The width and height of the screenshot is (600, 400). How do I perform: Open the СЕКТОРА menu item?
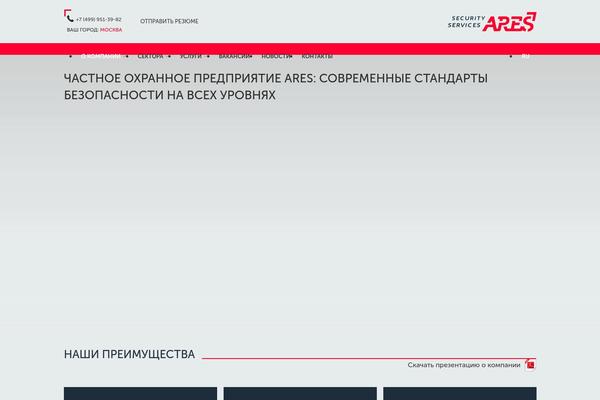[150, 56]
